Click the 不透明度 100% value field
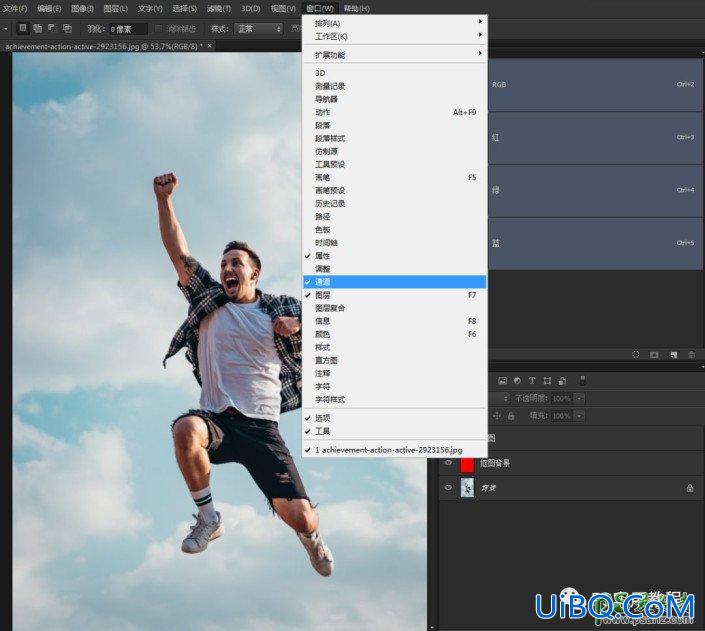705x631 pixels. (x=562, y=398)
